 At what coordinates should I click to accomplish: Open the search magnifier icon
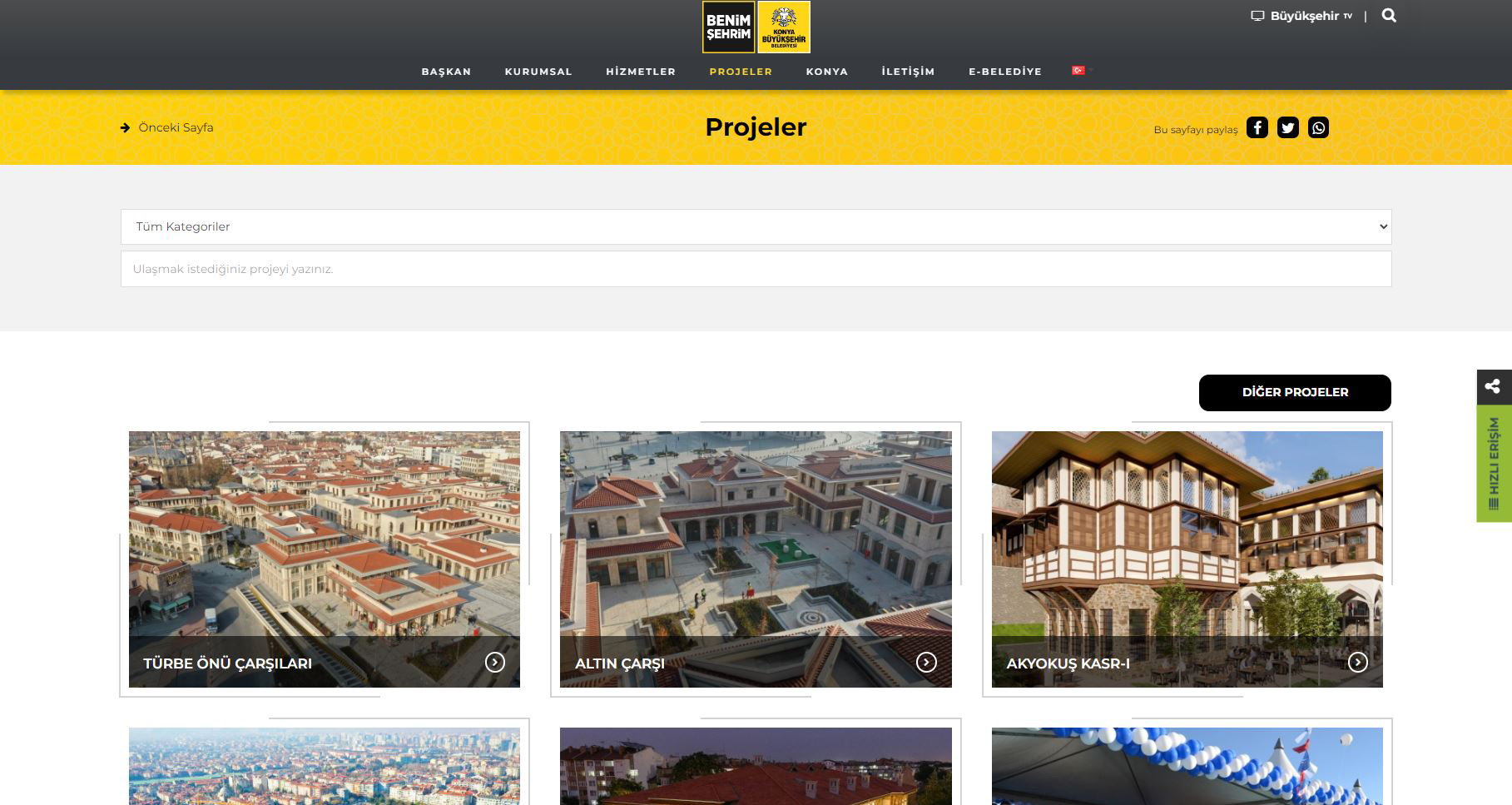click(1389, 16)
